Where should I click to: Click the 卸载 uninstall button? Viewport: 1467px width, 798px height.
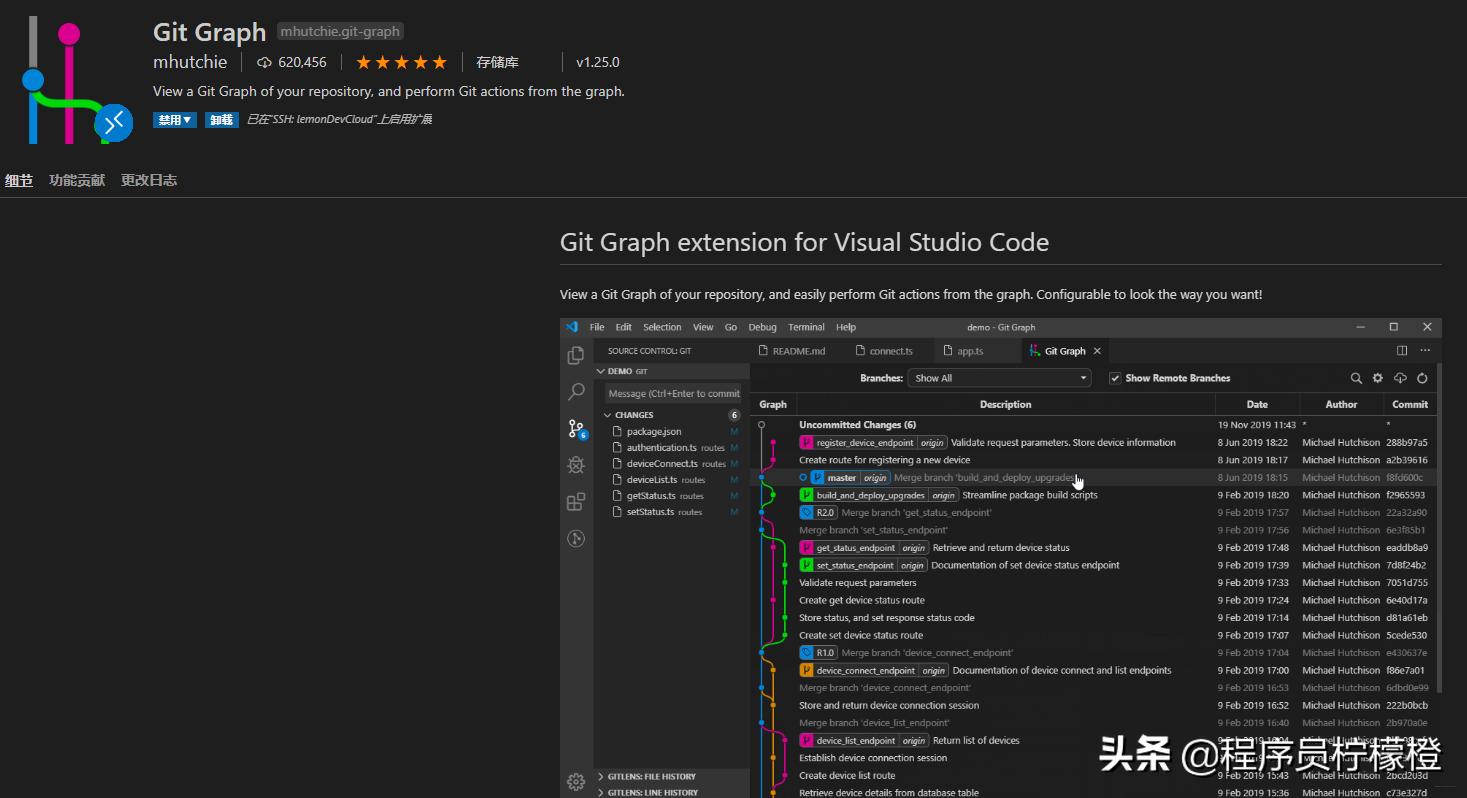(221, 119)
